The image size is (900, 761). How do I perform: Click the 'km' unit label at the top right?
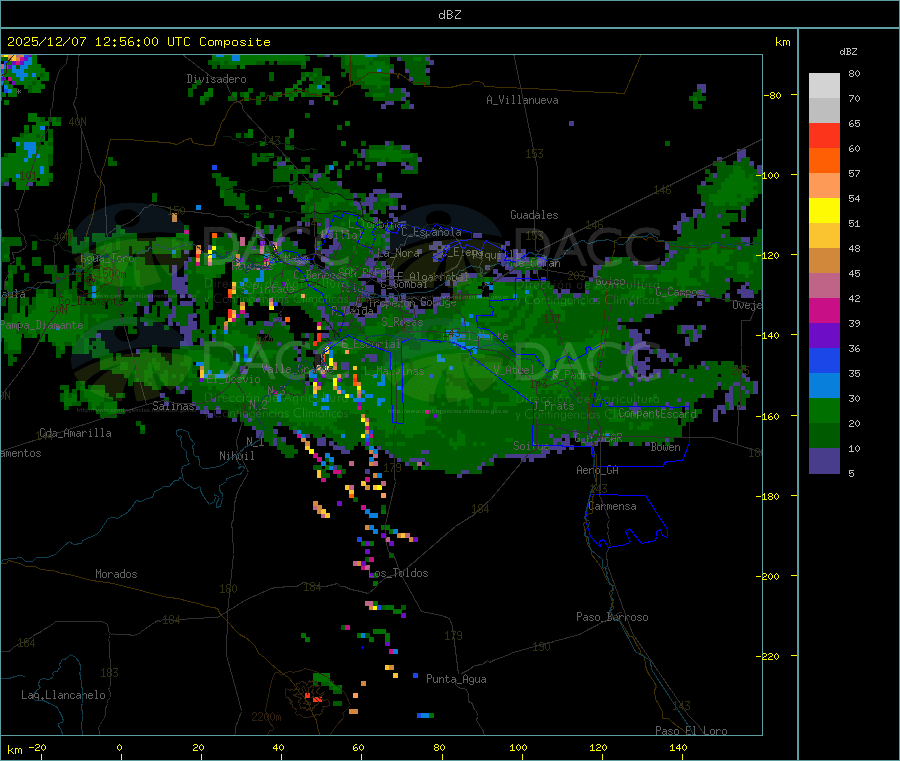click(x=782, y=42)
